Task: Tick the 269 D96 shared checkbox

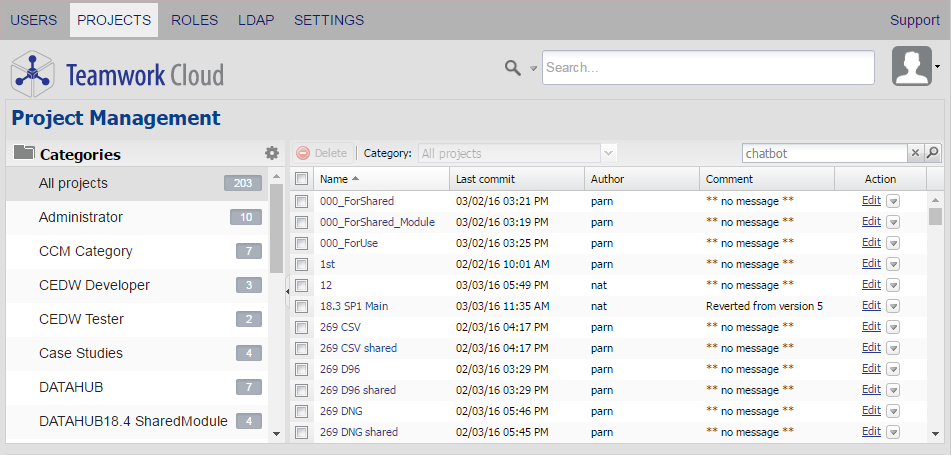Action: (x=301, y=390)
